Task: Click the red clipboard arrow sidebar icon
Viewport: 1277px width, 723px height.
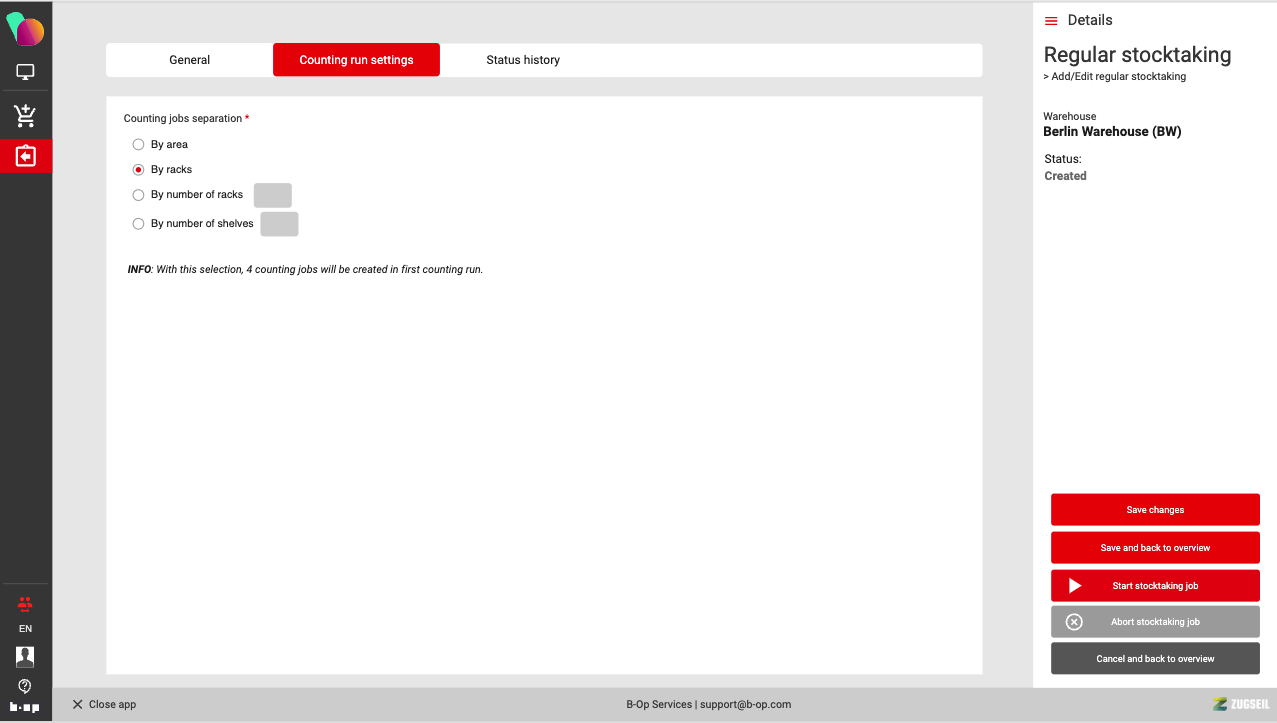Action: tap(25, 157)
